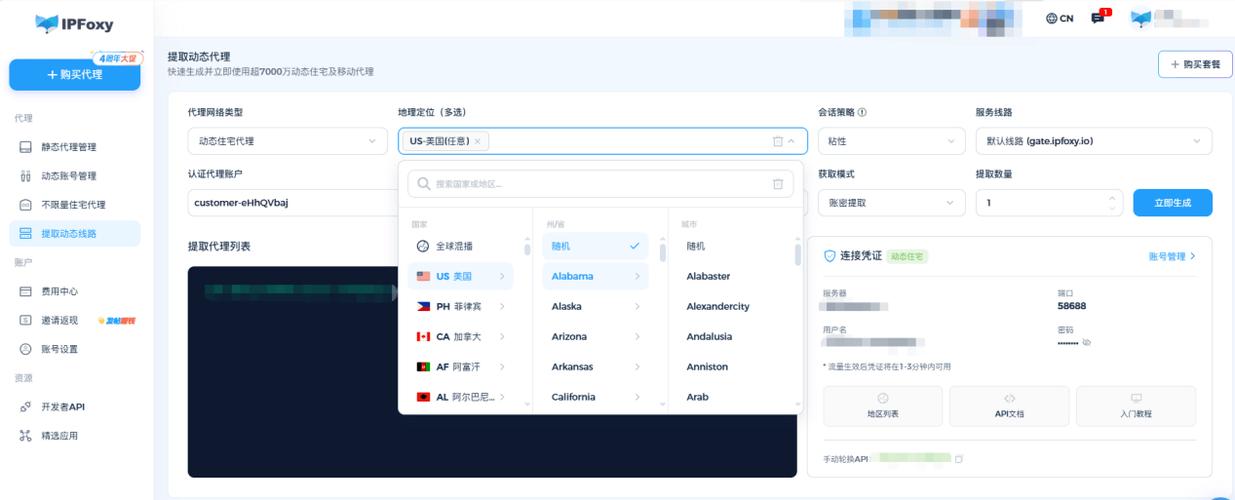The width and height of the screenshot is (1235, 500).
Task: Click the API文档 button
Action: coord(1009,406)
